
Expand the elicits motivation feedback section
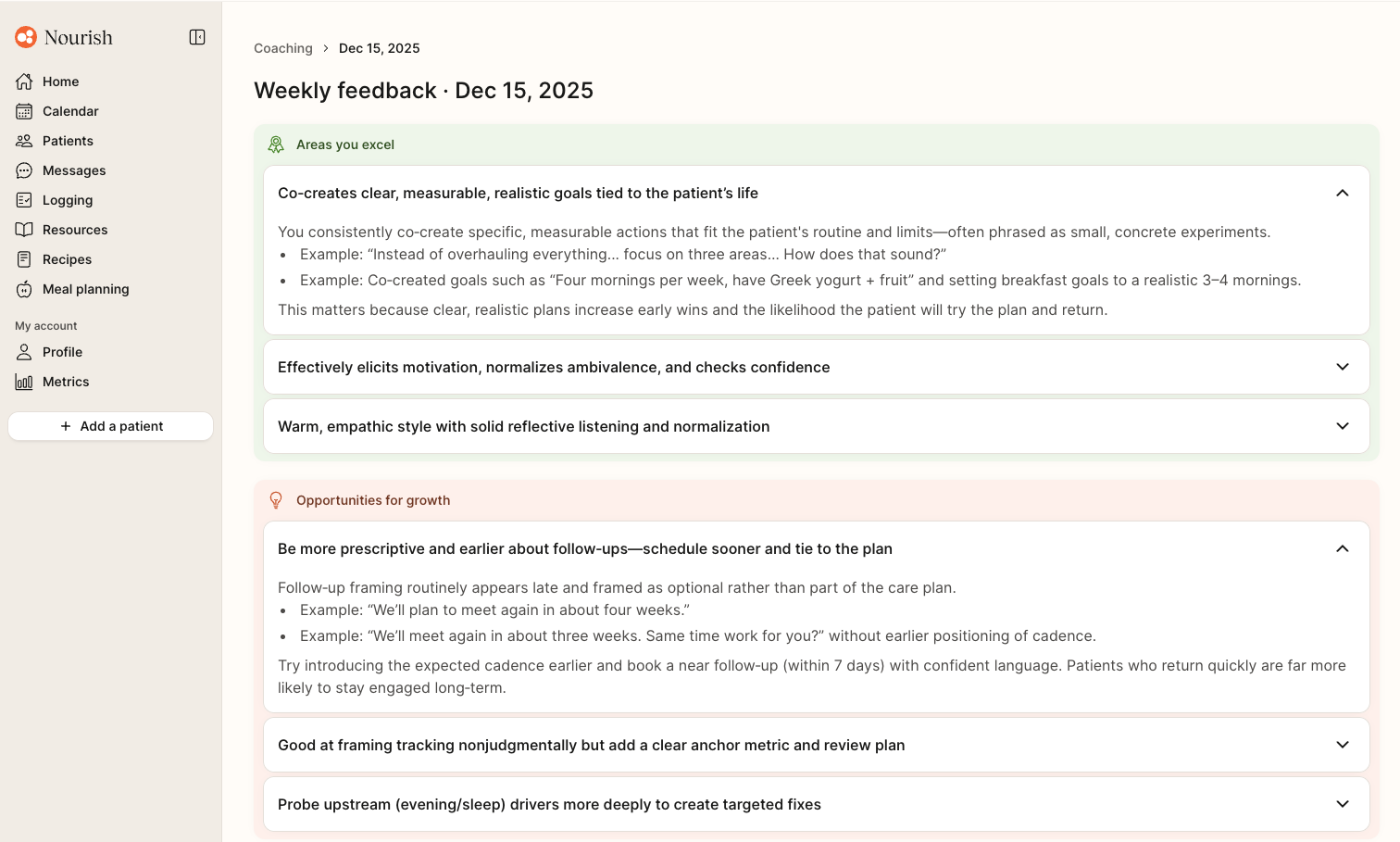pyautogui.click(x=1343, y=367)
